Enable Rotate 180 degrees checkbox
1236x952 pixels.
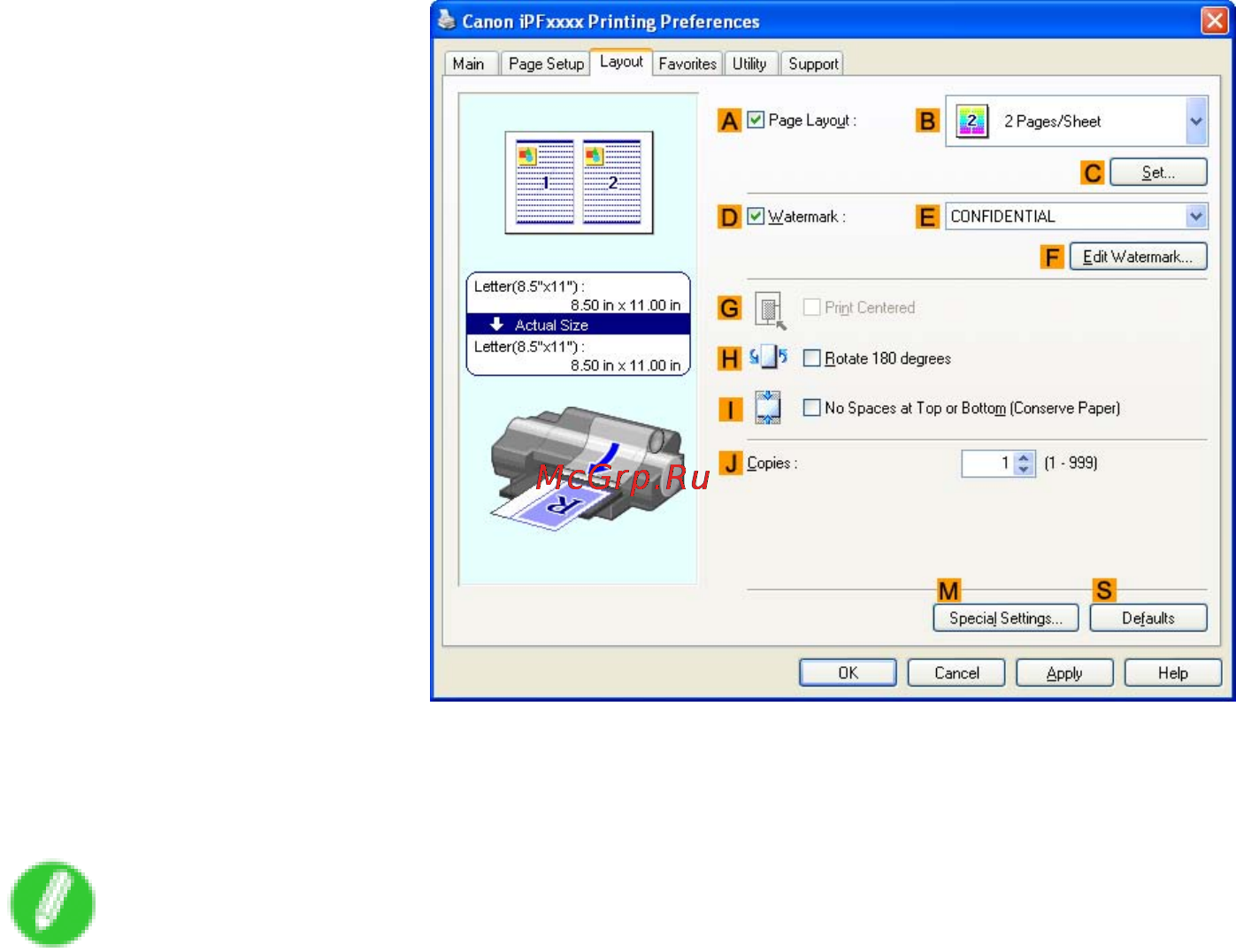[811, 357]
